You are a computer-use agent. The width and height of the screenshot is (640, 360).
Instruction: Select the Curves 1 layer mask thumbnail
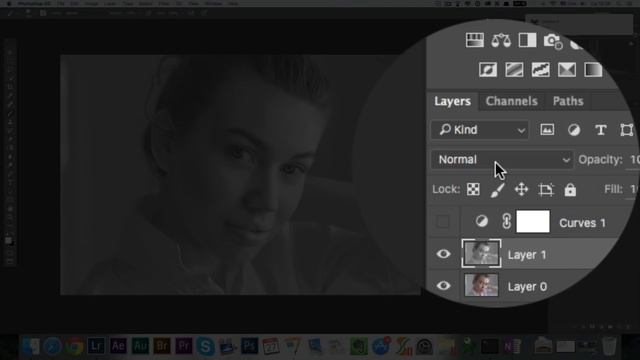(x=533, y=222)
